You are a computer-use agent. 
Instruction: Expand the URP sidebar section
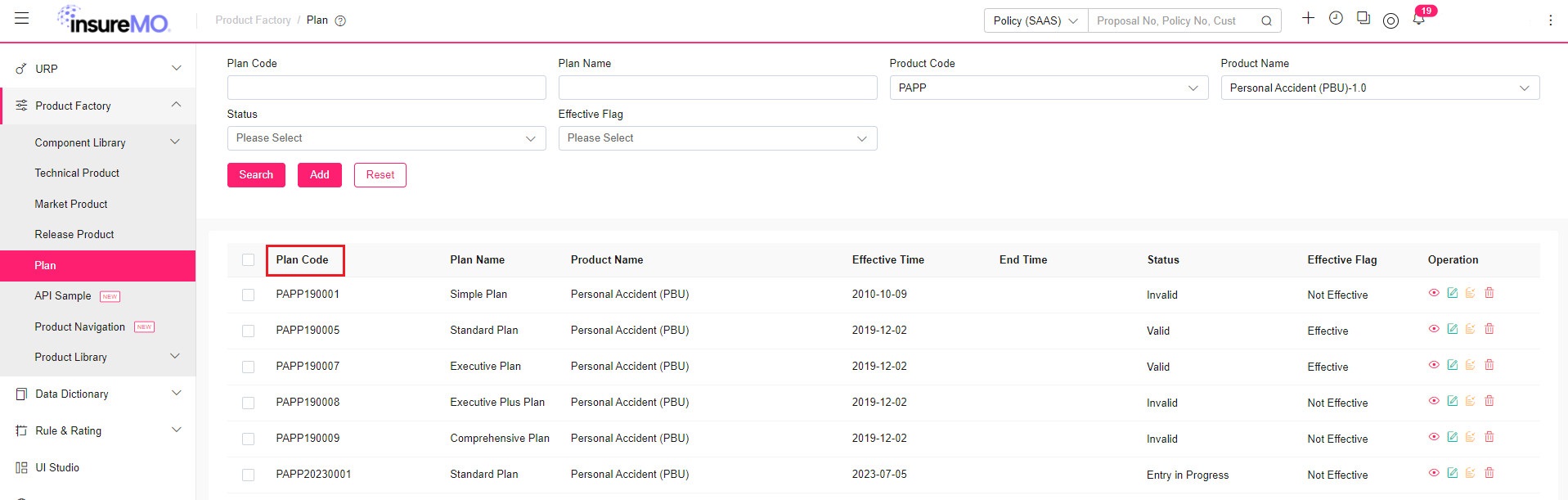click(x=98, y=69)
